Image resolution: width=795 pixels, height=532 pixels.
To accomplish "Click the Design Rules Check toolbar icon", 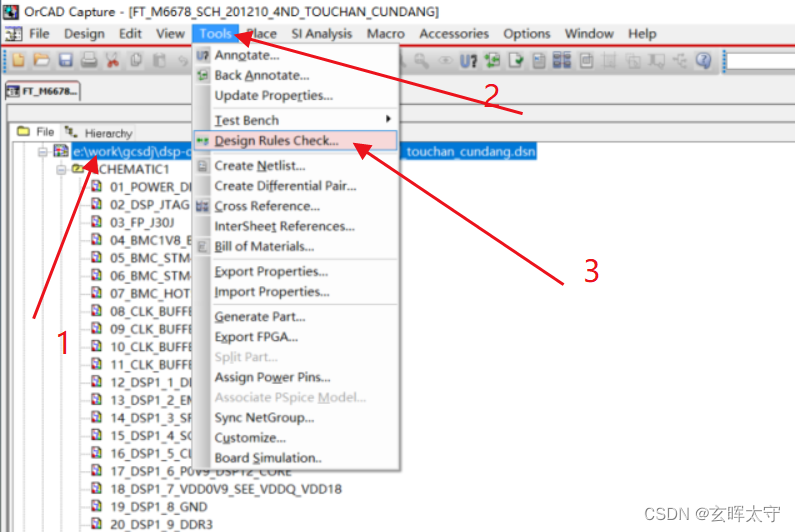I will click(515, 61).
